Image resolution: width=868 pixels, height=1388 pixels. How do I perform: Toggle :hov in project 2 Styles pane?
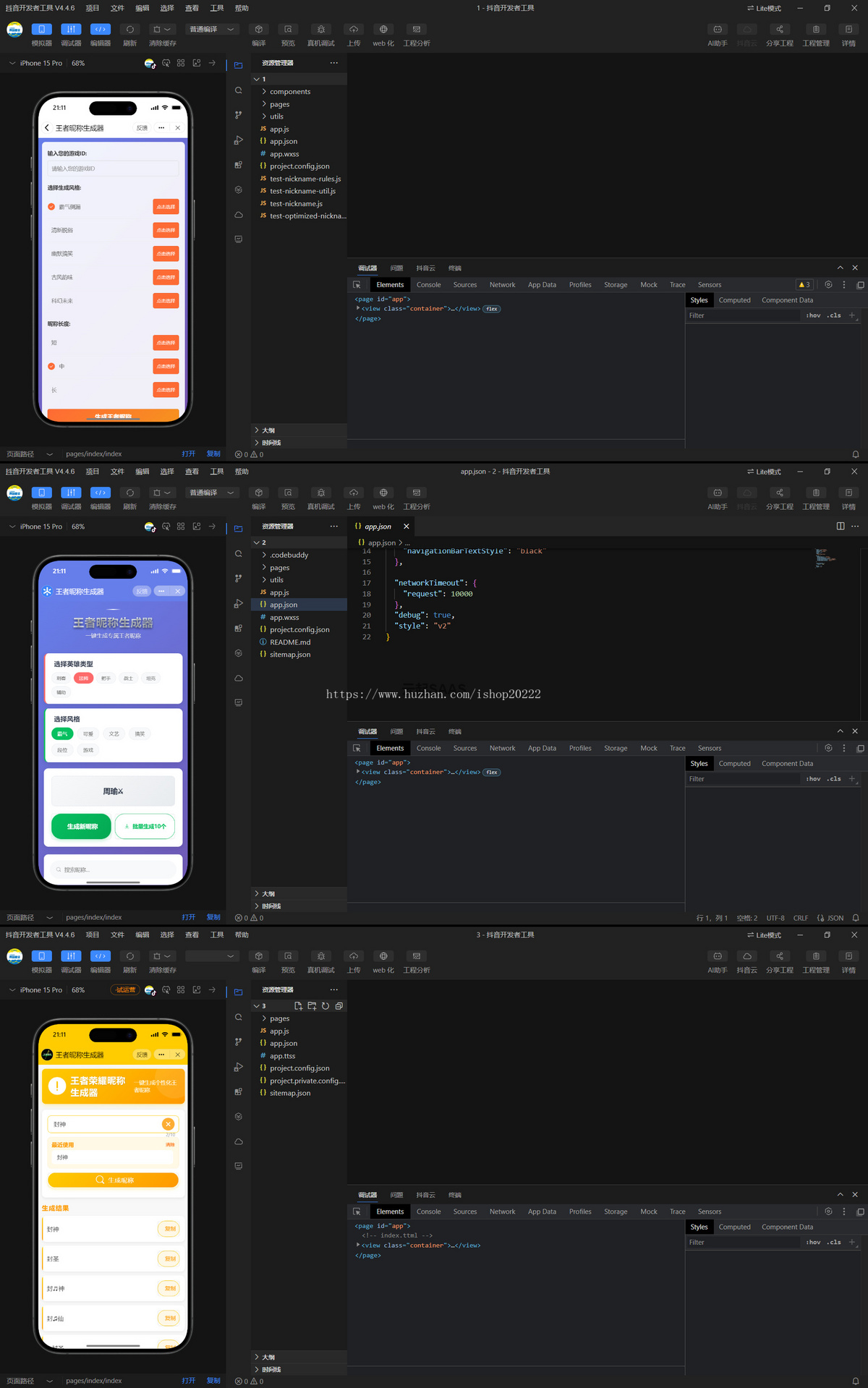(x=814, y=779)
